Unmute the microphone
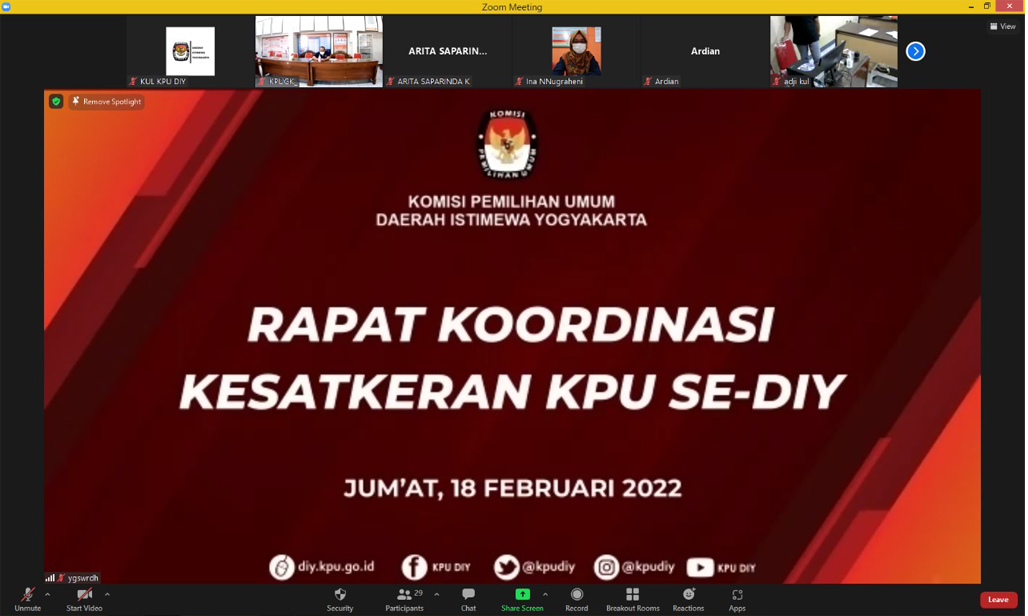Screen dimensions: 1028x616 click(27, 598)
